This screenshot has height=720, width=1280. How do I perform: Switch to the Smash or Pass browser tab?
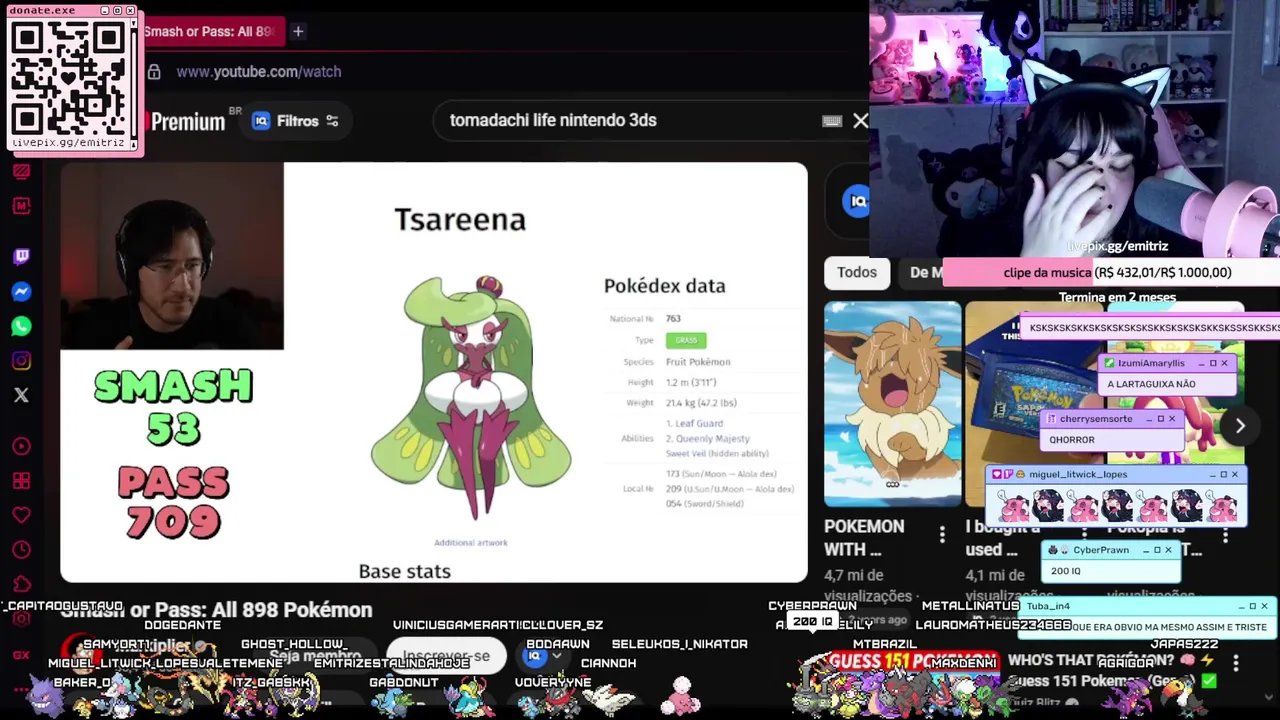(213, 32)
